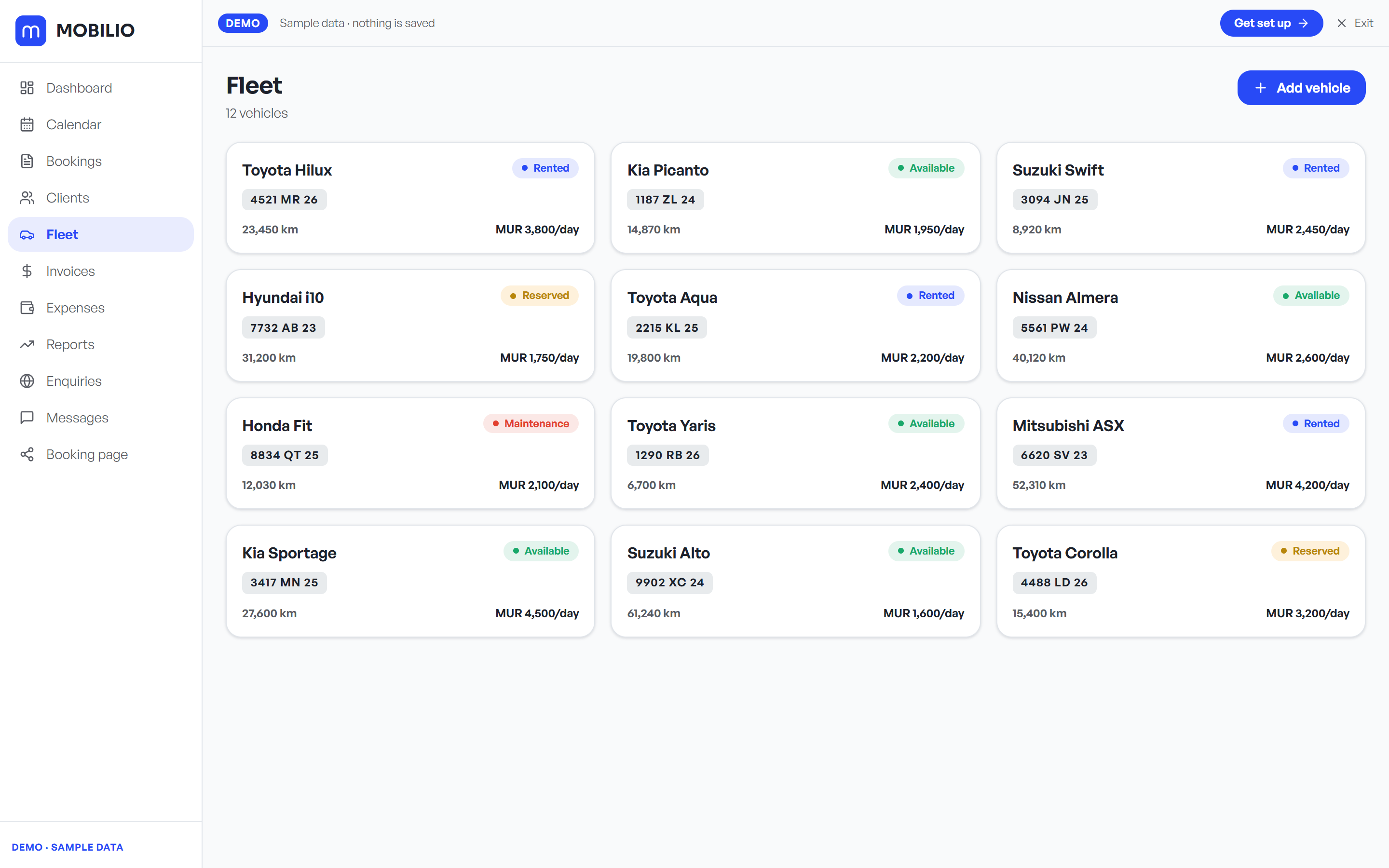Open the Hyundai i10 card
Viewport: 1389px width, 868px height.
410,325
